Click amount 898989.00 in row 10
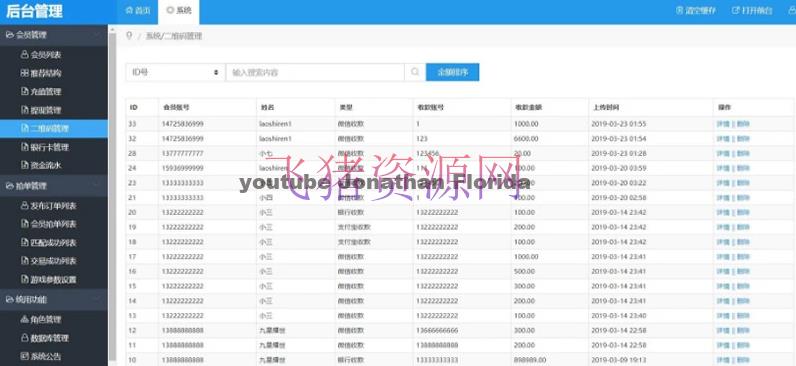The image size is (796, 366). [530, 360]
